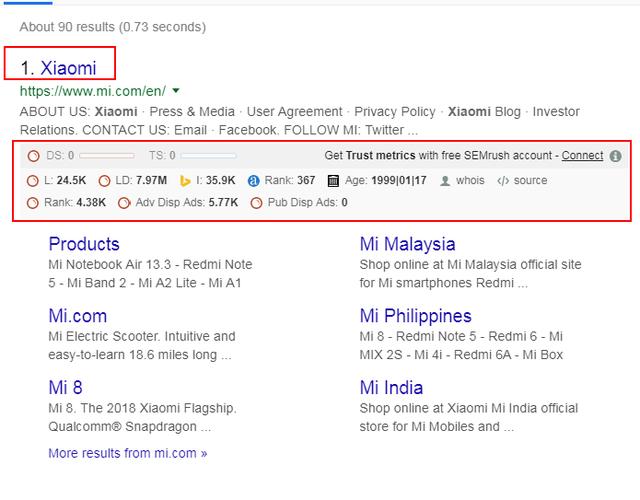Click the Rank 4.38K circle icon
The height and width of the screenshot is (500, 640).
coord(33,203)
